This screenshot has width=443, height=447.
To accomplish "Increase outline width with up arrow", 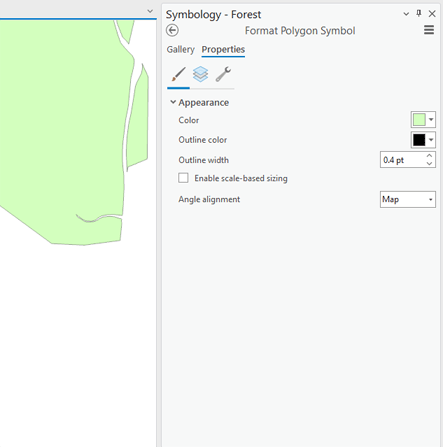I will click(429, 156).
